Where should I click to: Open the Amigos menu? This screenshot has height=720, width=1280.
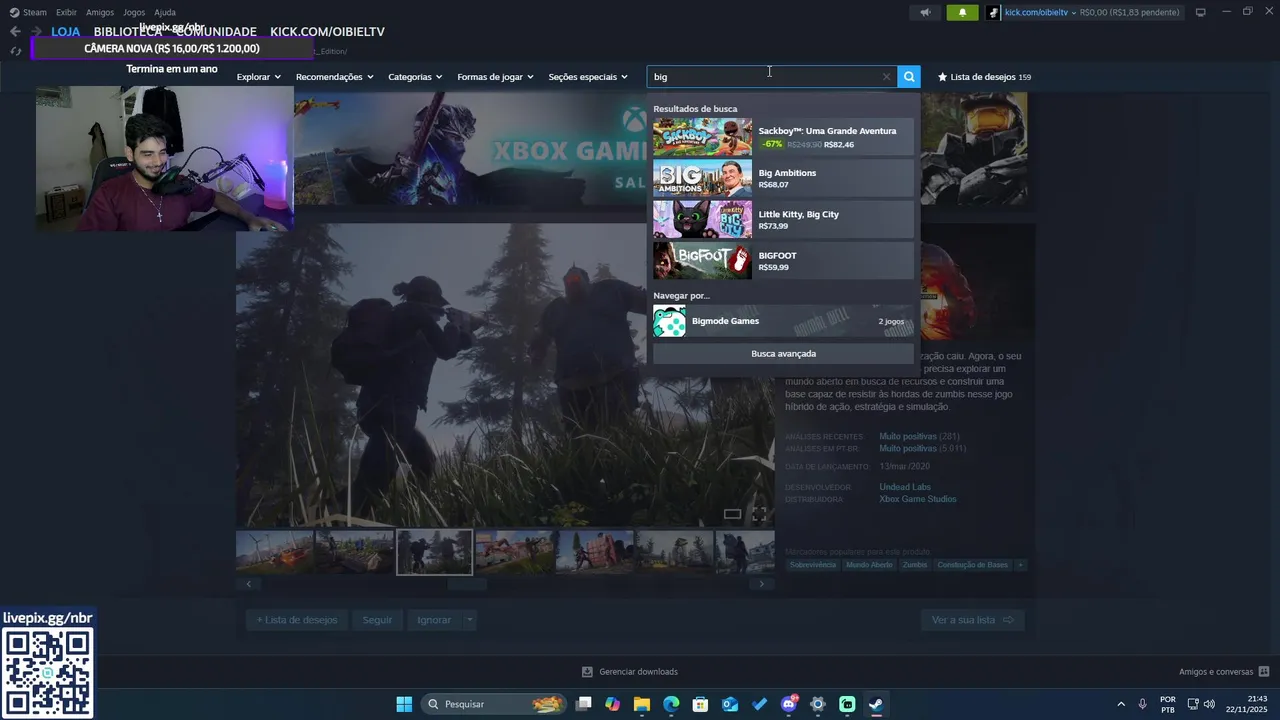pyautogui.click(x=100, y=12)
